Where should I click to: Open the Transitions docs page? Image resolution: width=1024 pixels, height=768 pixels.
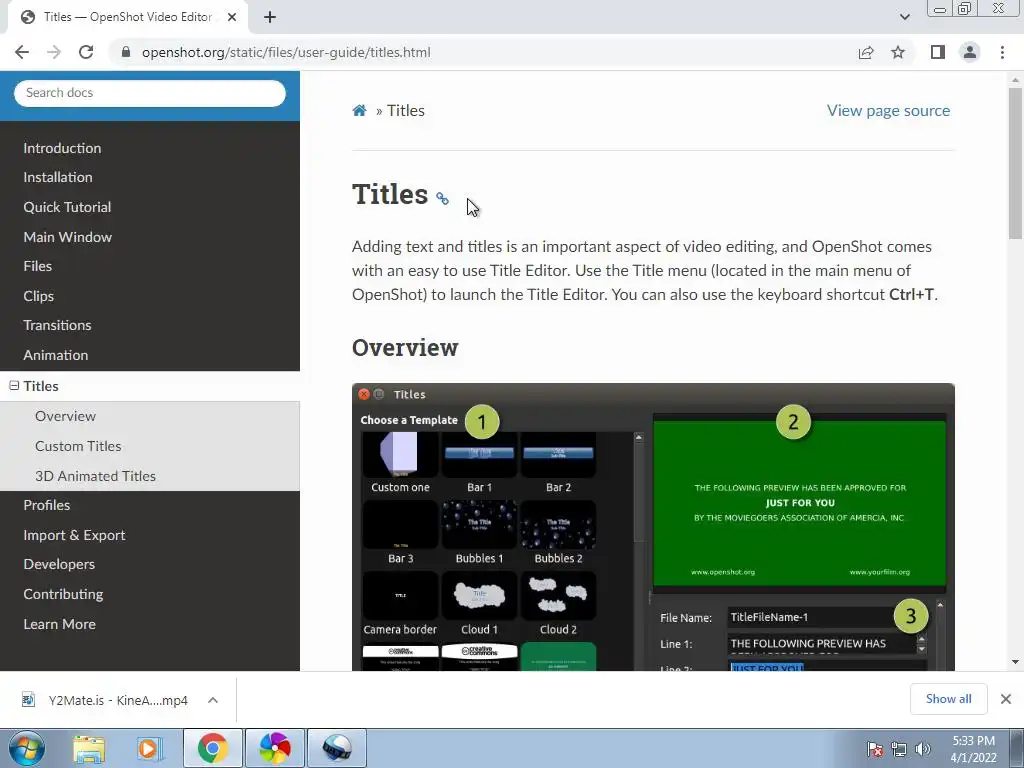(57, 325)
